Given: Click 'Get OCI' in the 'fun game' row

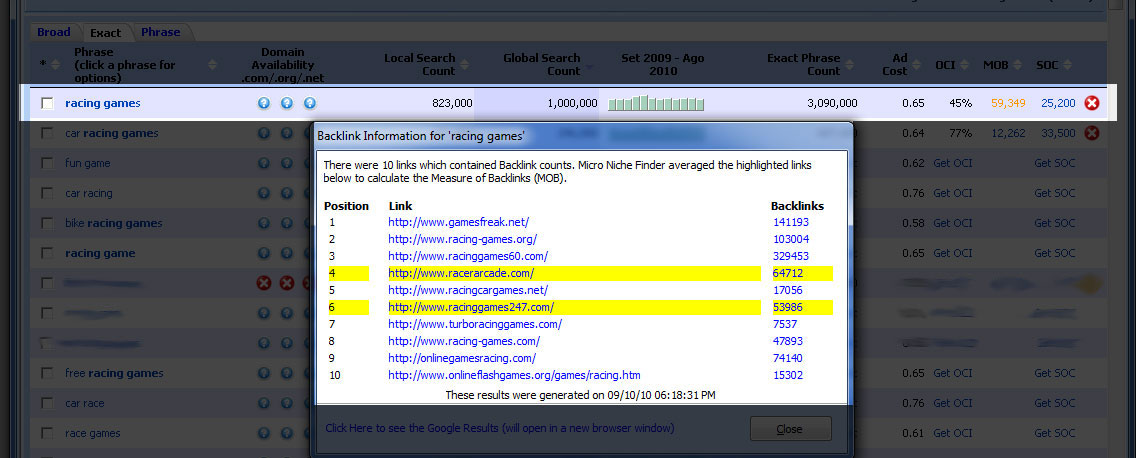Looking at the screenshot, I should pos(953,163).
